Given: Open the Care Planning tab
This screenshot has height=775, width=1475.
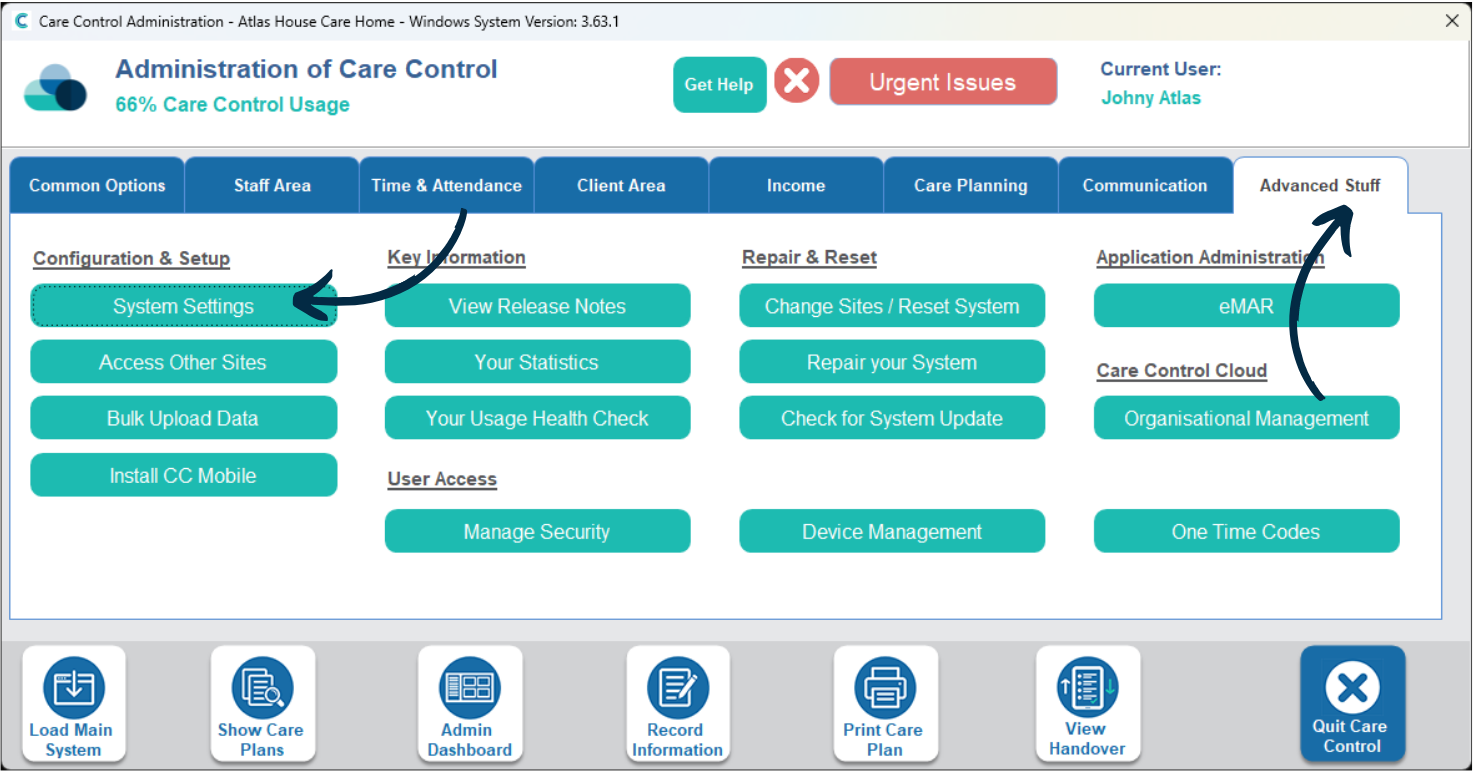Looking at the screenshot, I should pyautogui.click(x=970, y=185).
